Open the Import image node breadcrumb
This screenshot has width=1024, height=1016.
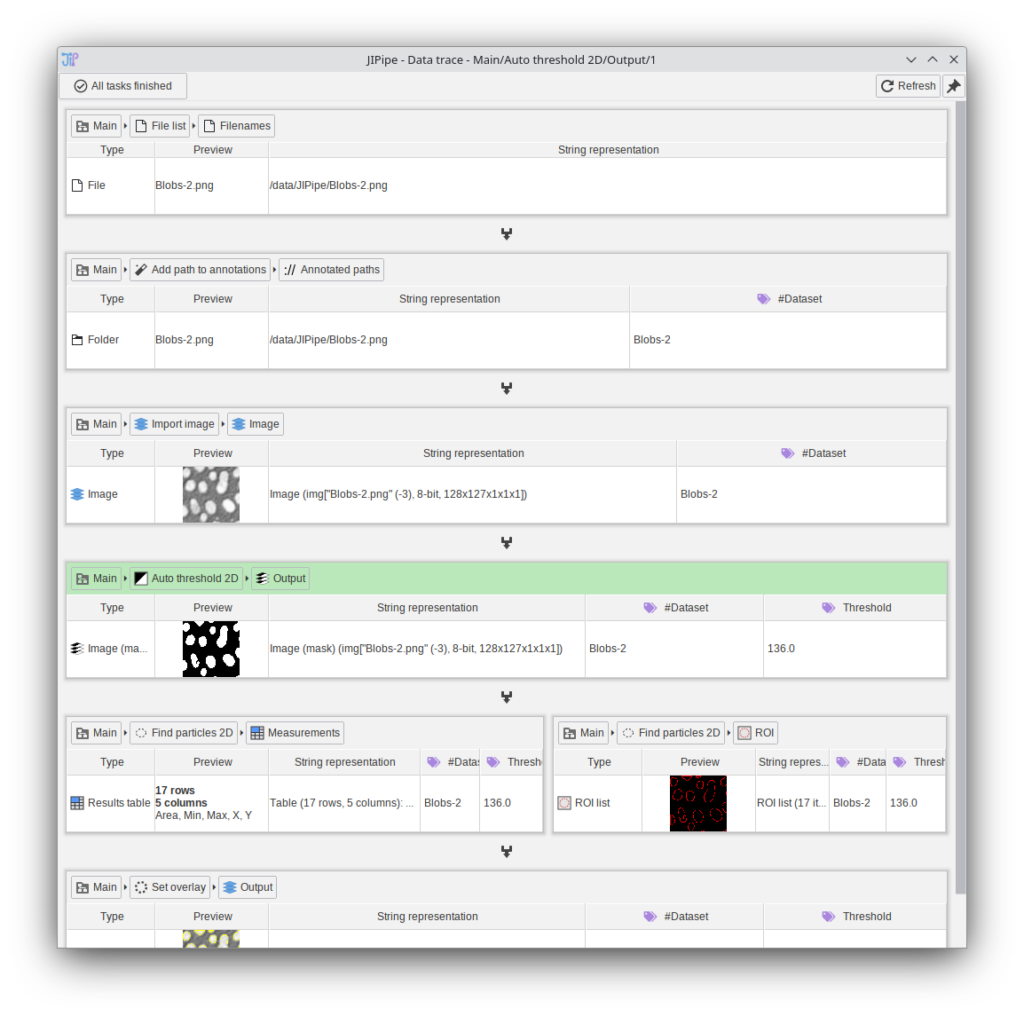[x=174, y=424]
